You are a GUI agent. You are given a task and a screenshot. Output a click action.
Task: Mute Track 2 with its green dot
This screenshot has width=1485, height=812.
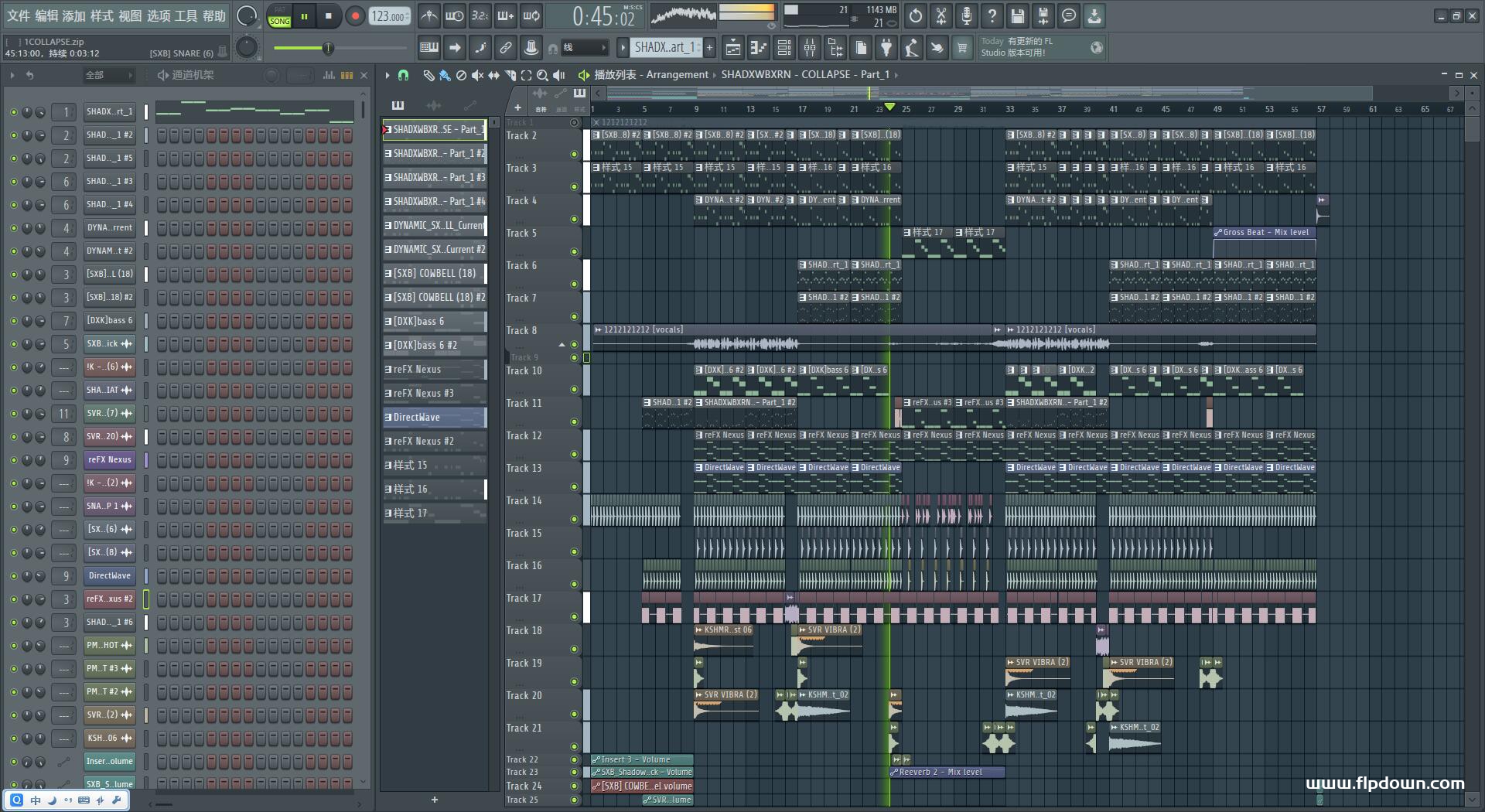pyautogui.click(x=574, y=154)
